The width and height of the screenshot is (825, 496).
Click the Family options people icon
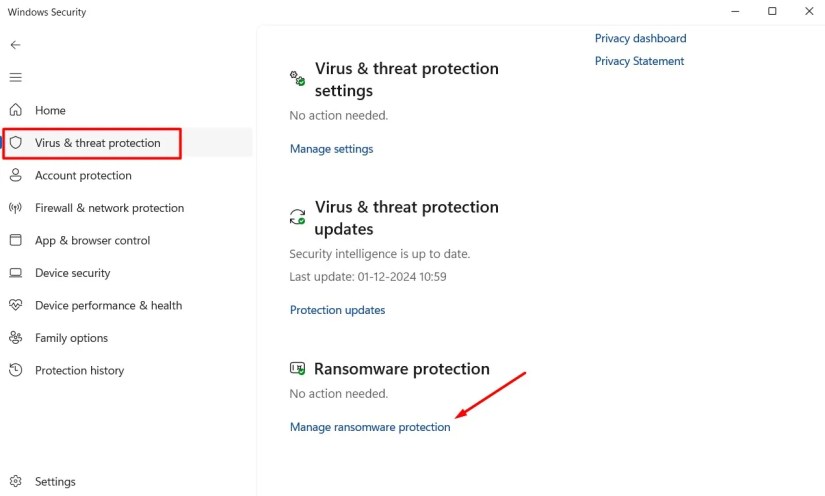click(x=15, y=338)
